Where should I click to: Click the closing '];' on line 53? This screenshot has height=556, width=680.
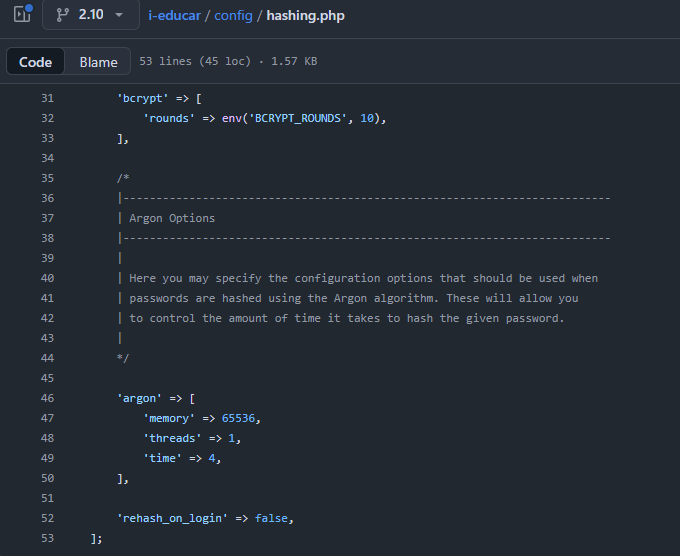(96, 538)
